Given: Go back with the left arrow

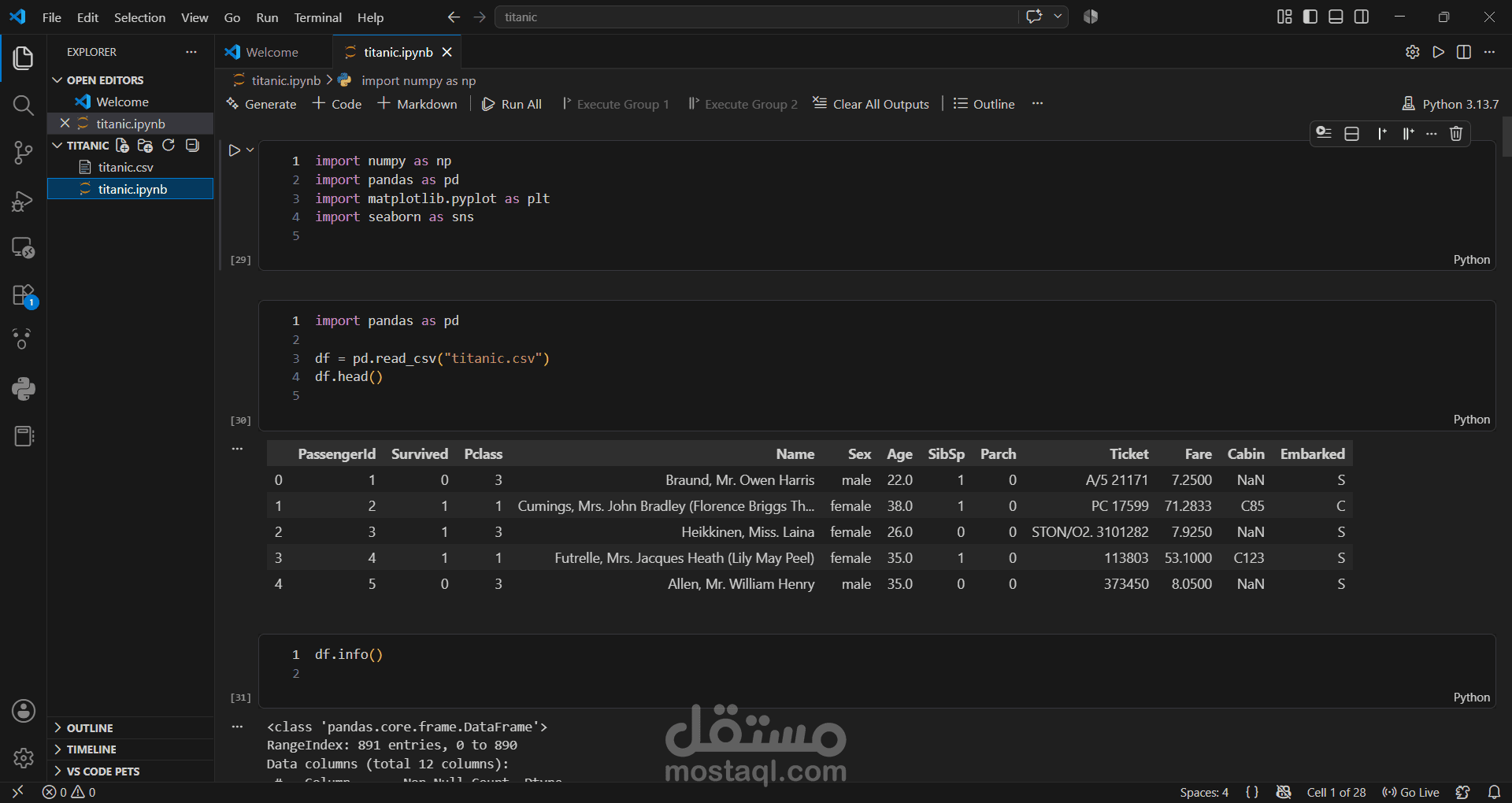Looking at the screenshot, I should coord(454,17).
